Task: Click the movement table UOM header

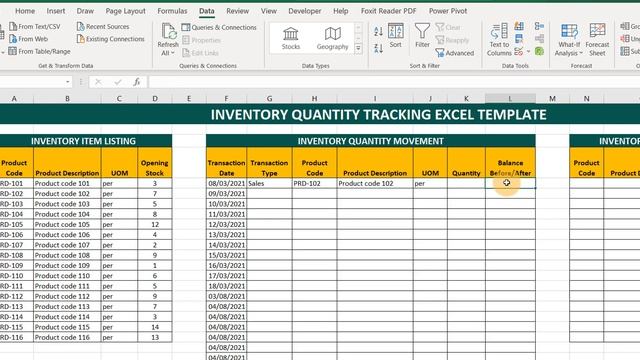Action: (x=430, y=162)
